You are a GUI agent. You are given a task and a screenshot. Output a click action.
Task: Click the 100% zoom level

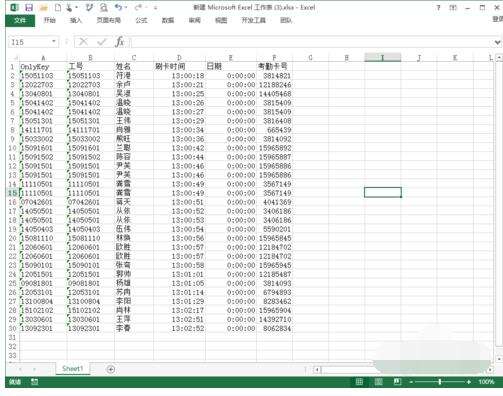pyautogui.click(x=486, y=382)
